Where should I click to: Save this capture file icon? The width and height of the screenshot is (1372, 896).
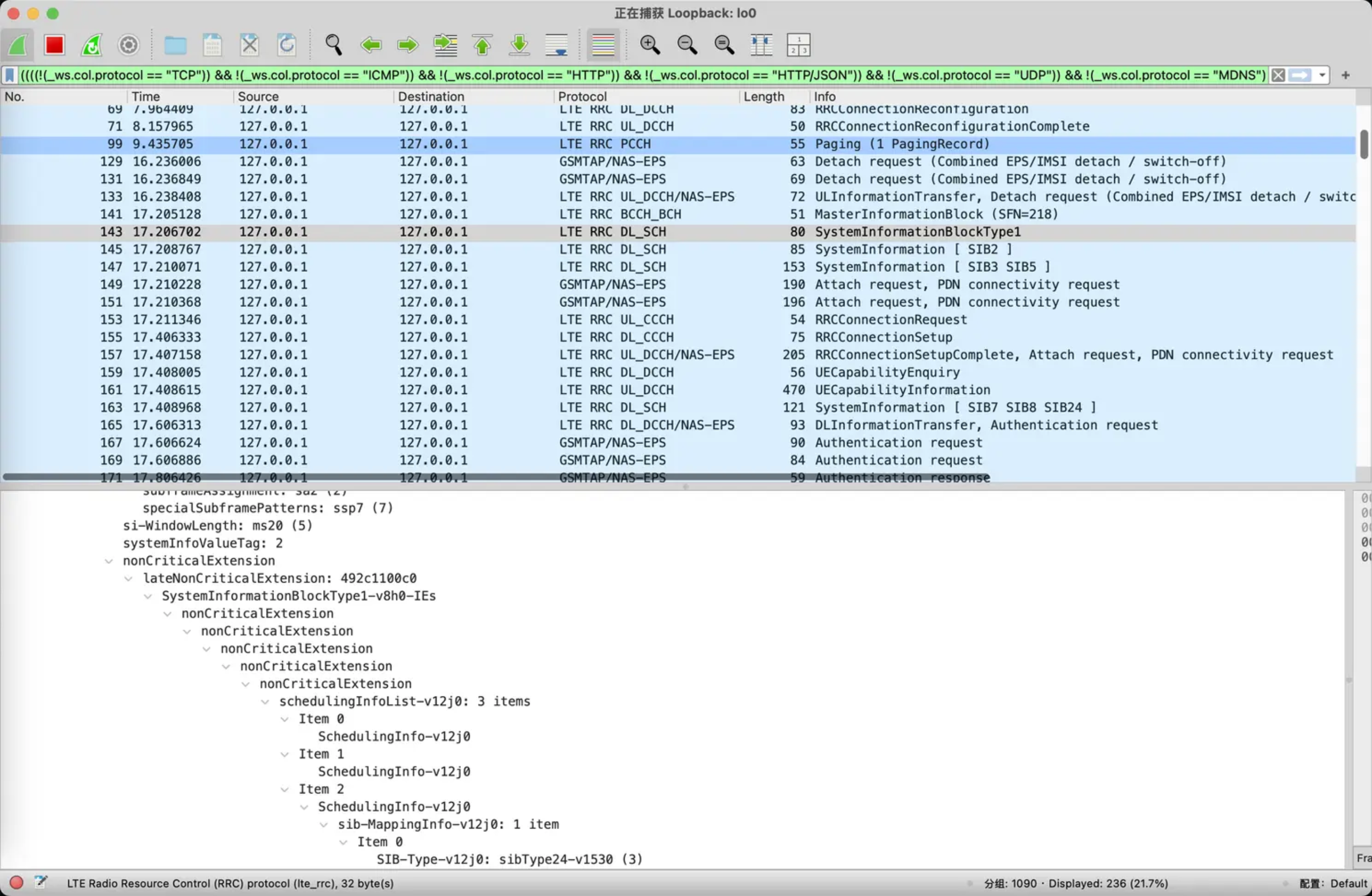tap(212, 44)
